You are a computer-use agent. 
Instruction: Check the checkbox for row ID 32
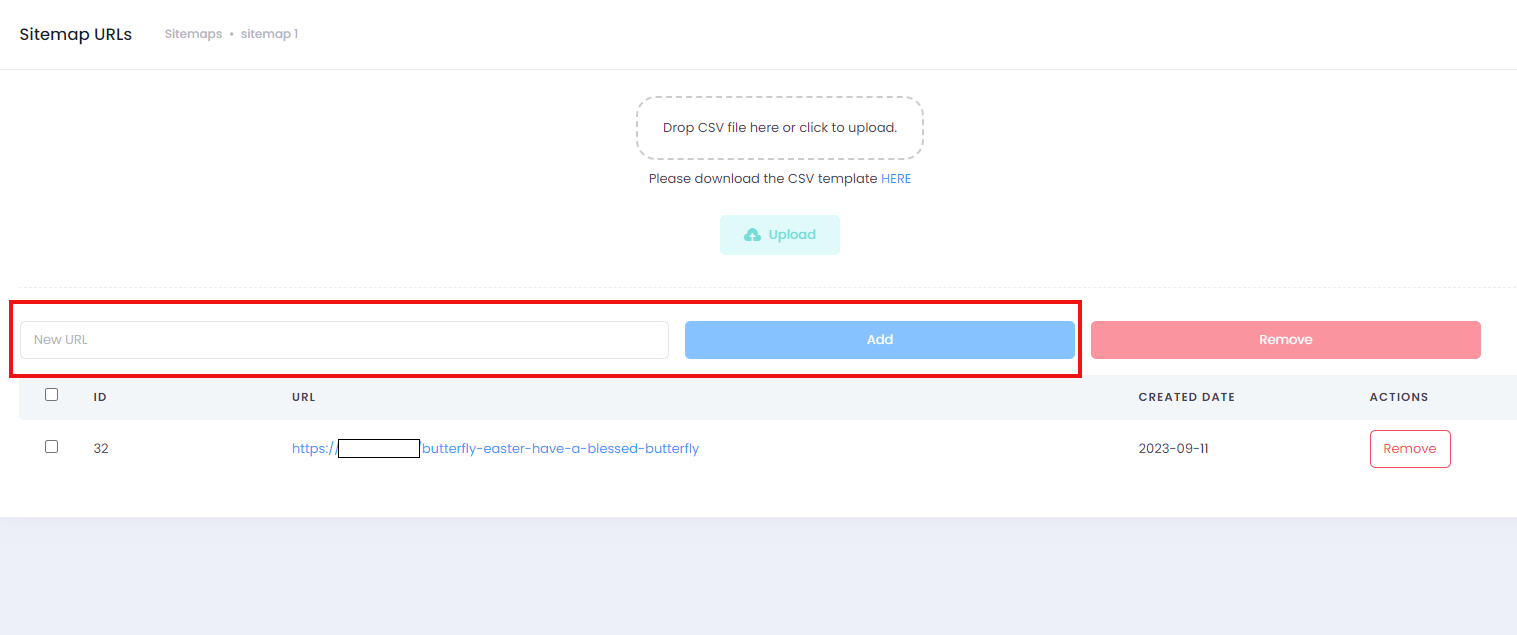point(52,447)
